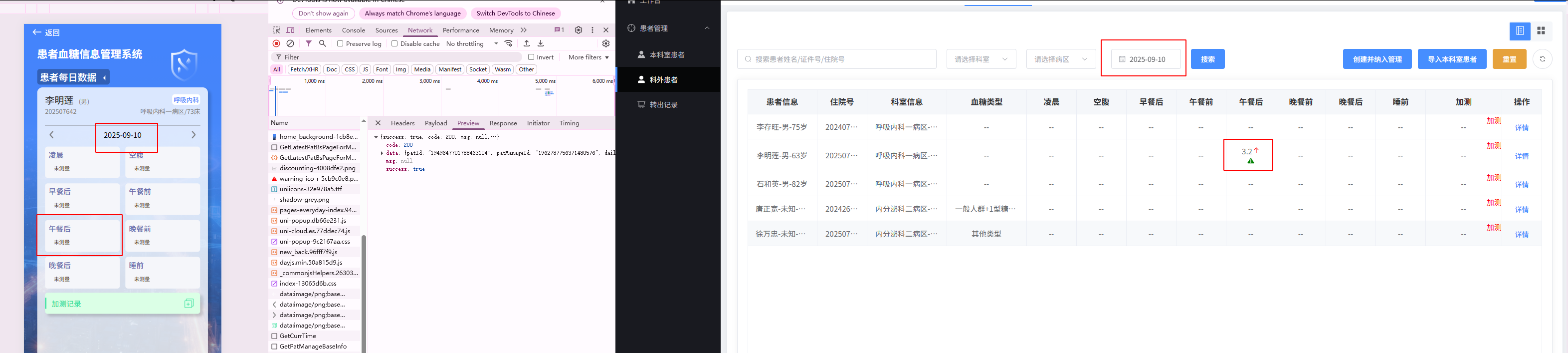Open 转出记录 in the sidebar
Screen dimensions: 1568x353
click(668, 105)
